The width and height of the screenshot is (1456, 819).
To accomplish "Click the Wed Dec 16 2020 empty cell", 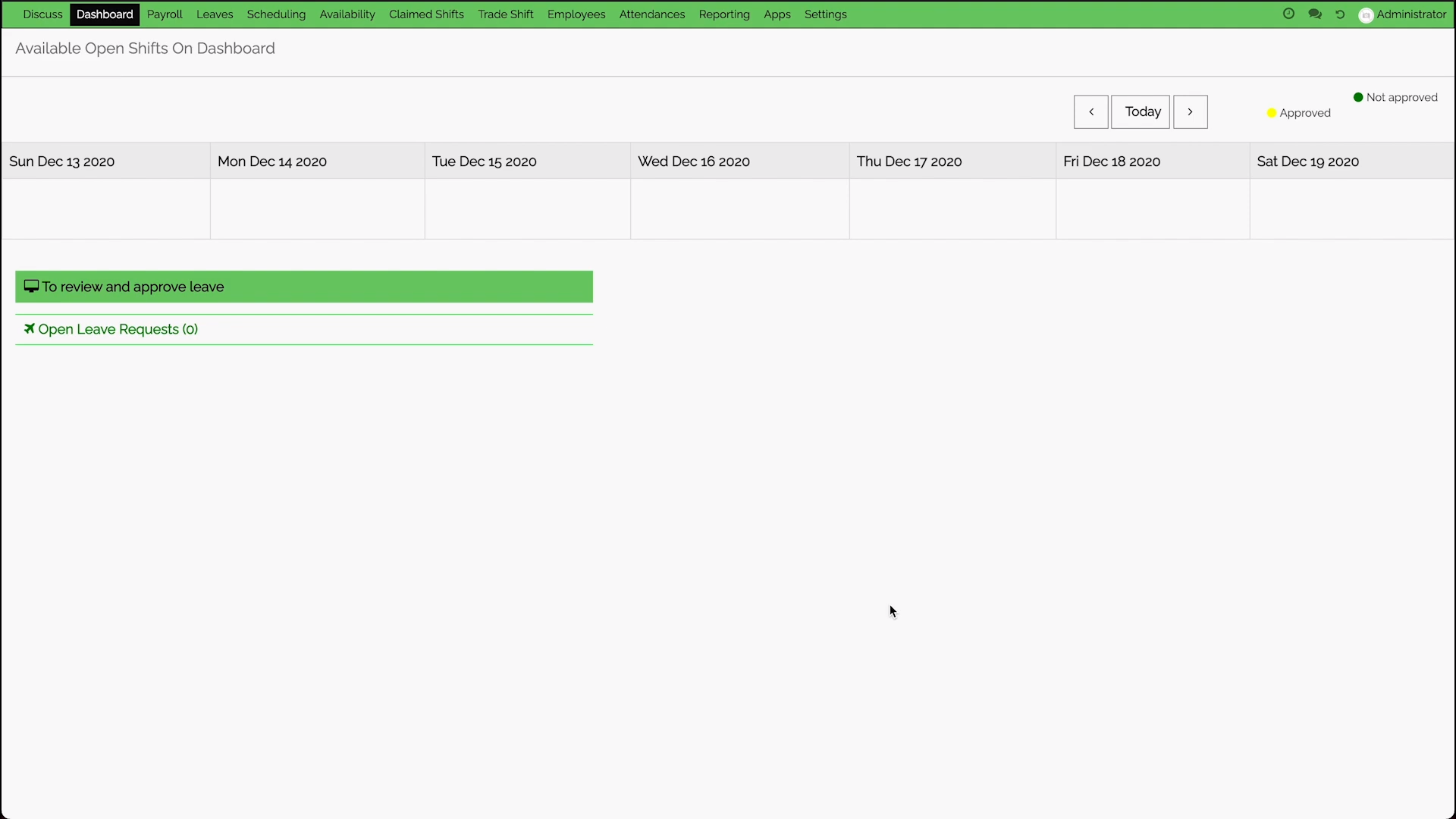I will [739, 209].
